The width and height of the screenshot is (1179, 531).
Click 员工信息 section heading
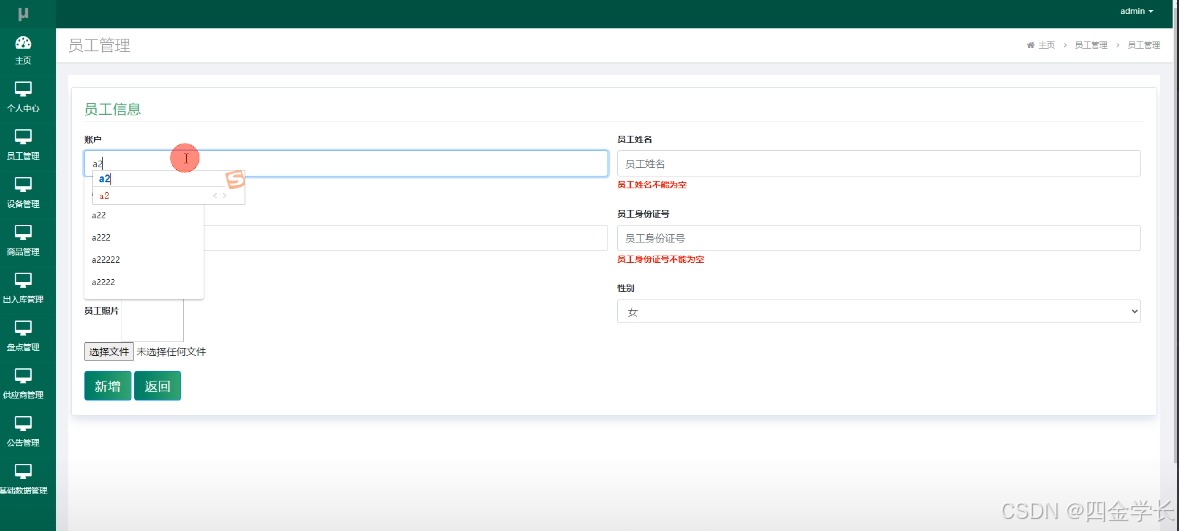click(113, 109)
